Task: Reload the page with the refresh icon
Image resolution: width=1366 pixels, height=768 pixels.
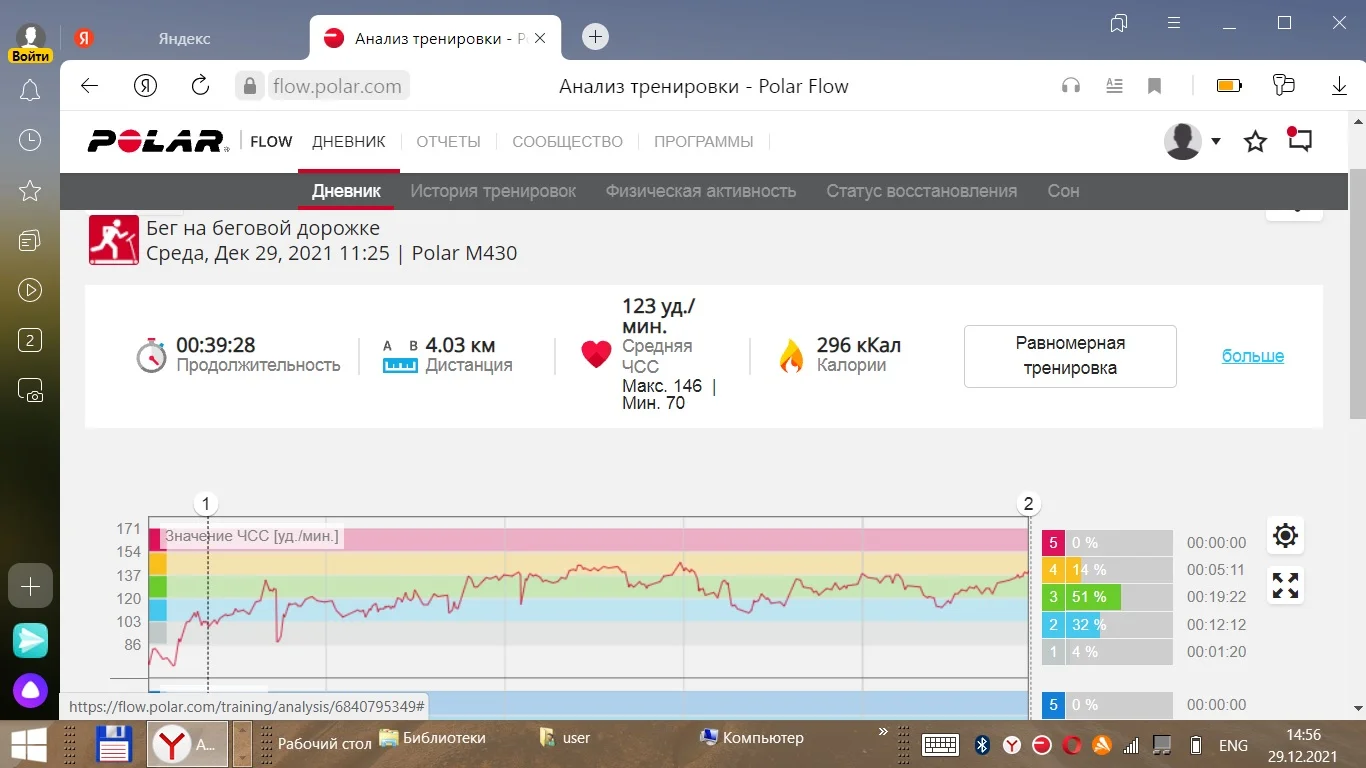Action: pos(200,86)
